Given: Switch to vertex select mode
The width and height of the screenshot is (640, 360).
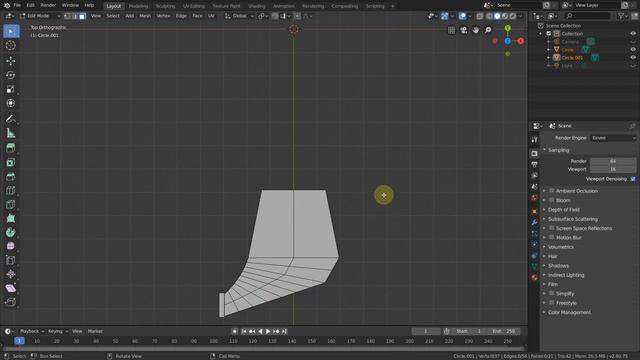Looking at the screenshot, I should click(x=67, y=16).
